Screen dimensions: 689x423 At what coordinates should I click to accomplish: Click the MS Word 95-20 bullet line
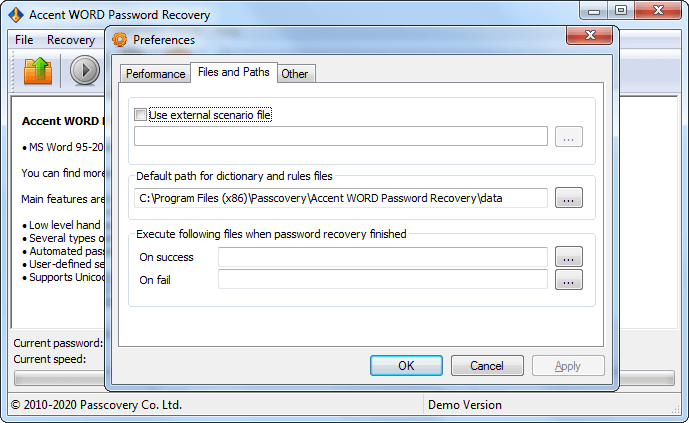click(63, 147)
